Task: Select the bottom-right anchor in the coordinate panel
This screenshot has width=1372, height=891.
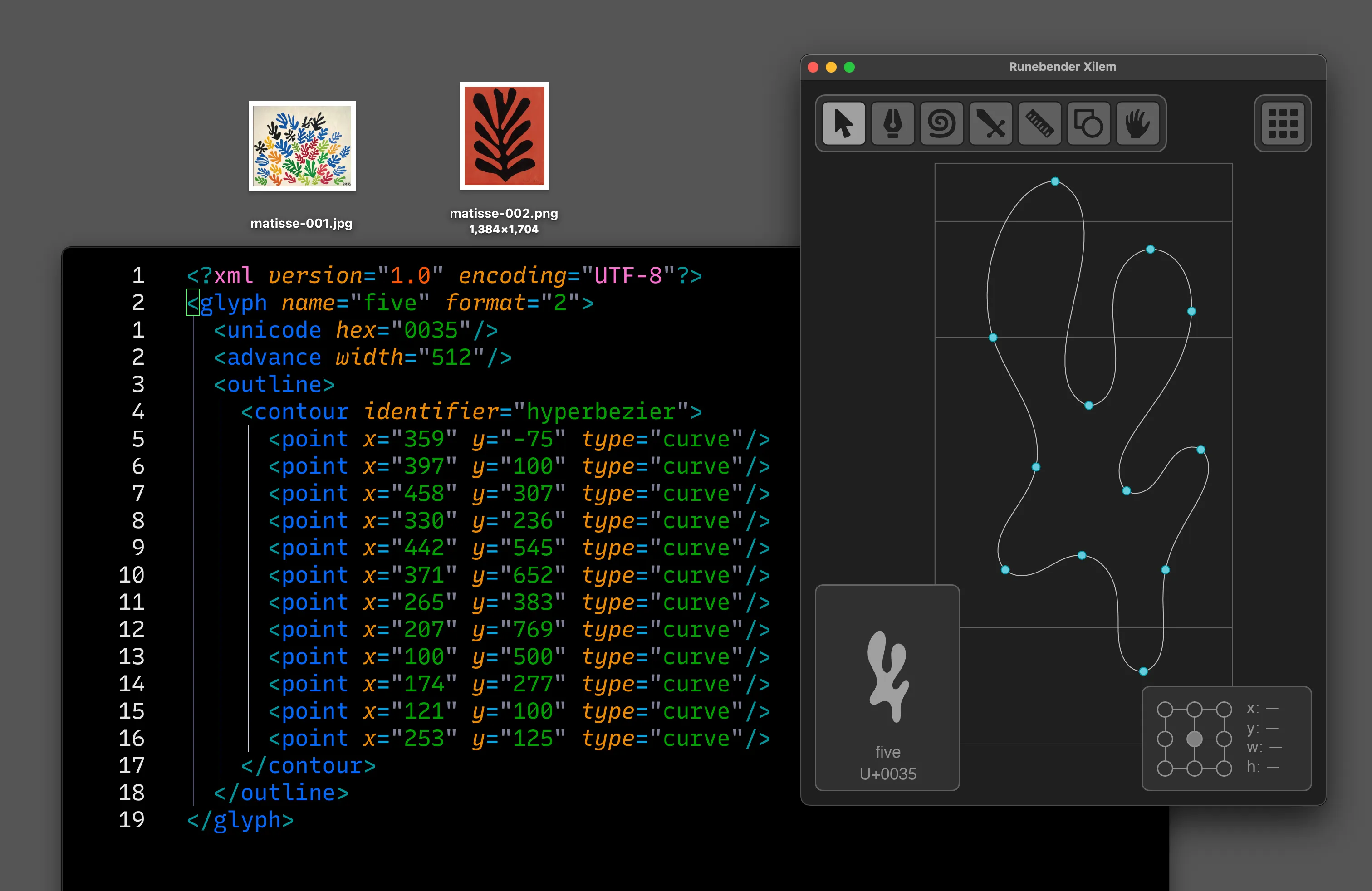Action: click(x=1224, y=768)
